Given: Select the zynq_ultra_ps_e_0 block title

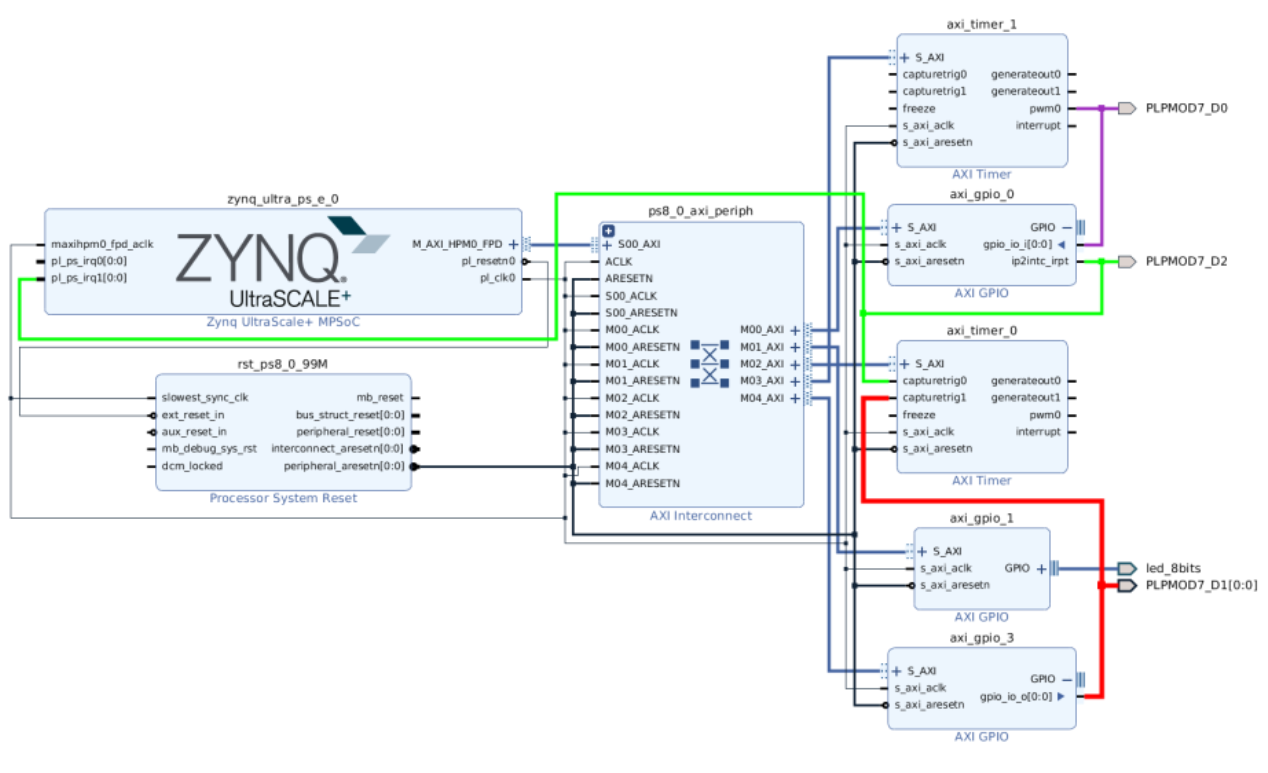Looking at the screenshot, I should (x=284, y=199).
